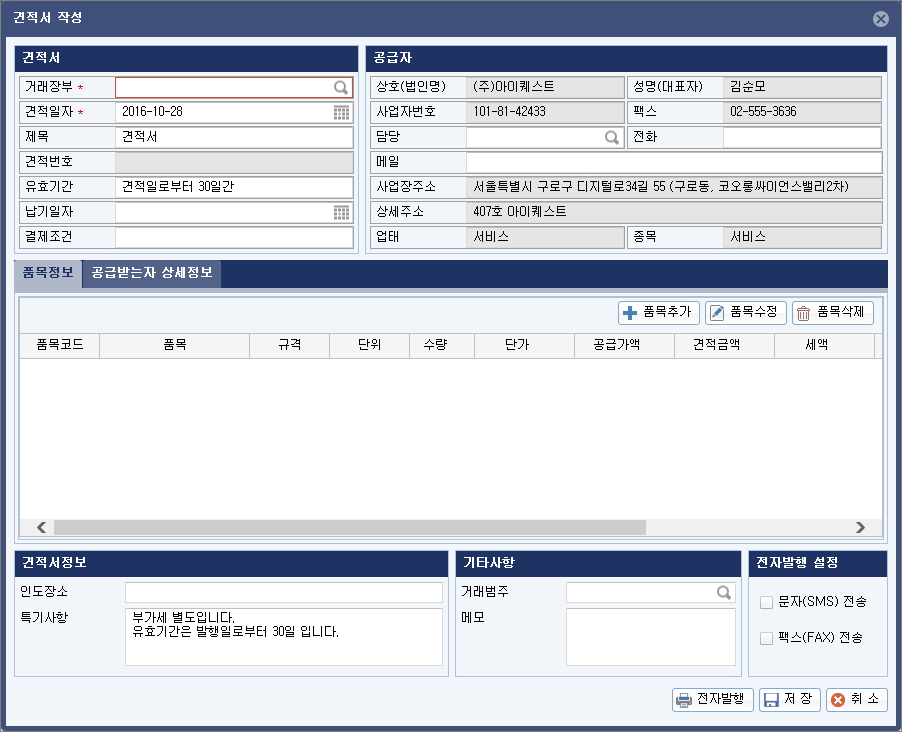The width and height of the screenshot is (902, 732).
Task: Click 품목코드 column header
Action: 60,345
